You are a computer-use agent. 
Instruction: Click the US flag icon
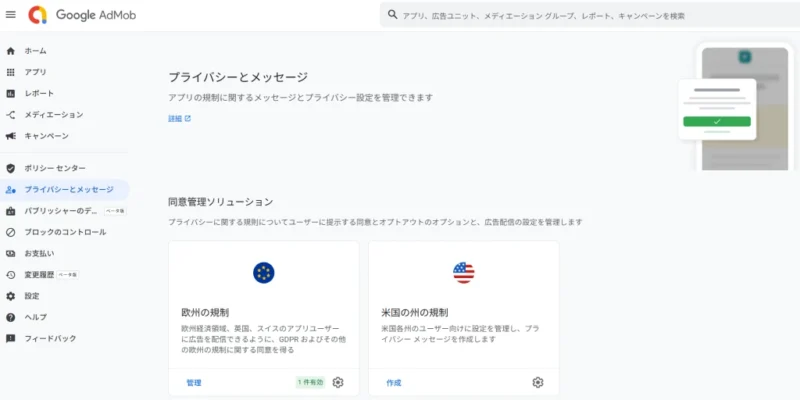click(x=463, y=273)
